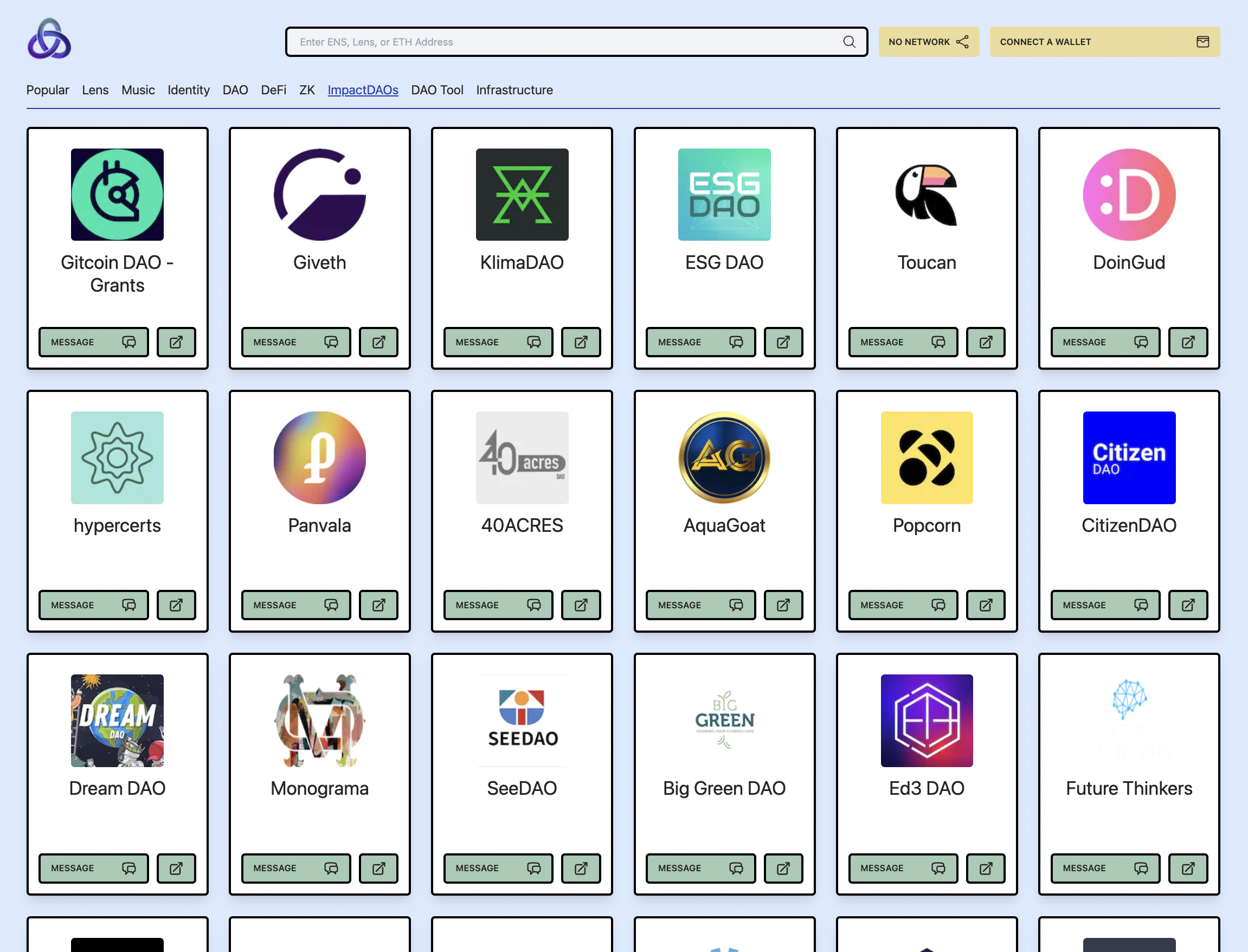
Task: Open the ZK tab
Action: pos(307,89)
